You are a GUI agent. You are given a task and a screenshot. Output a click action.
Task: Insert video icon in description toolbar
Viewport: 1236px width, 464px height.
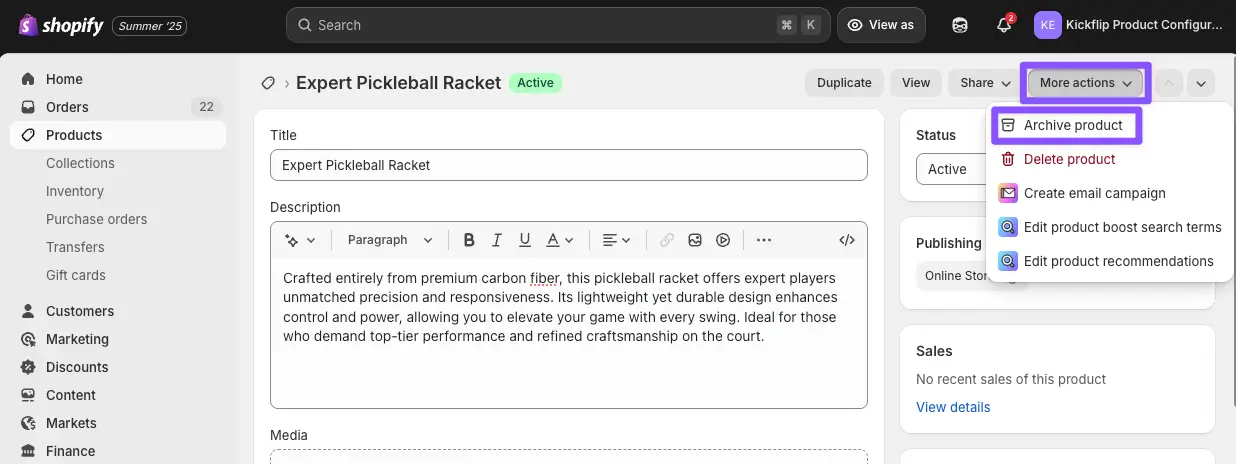pyautogui.click(x=723, y=240)
